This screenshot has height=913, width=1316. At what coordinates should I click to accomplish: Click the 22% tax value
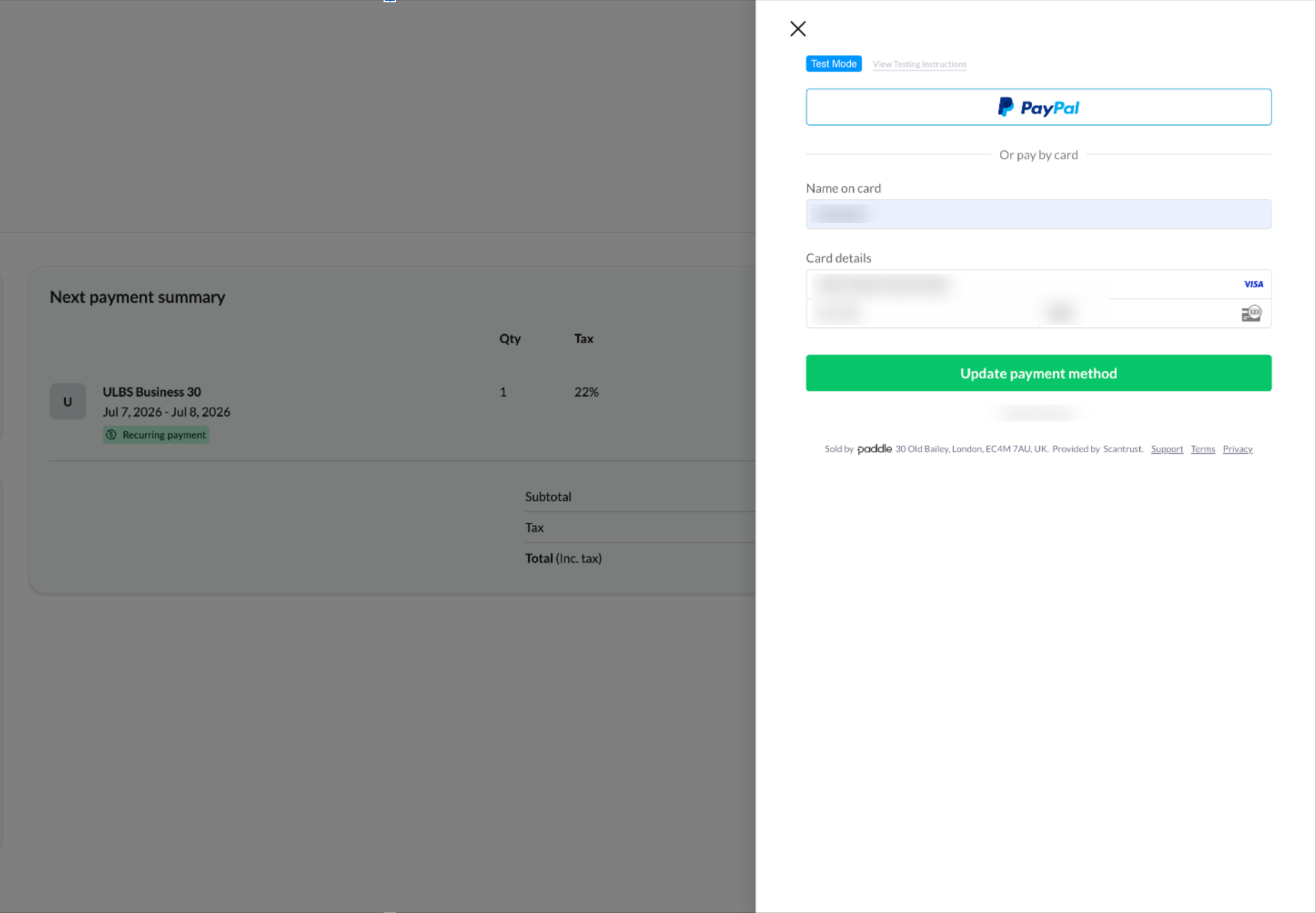click(x=586, y=392)
